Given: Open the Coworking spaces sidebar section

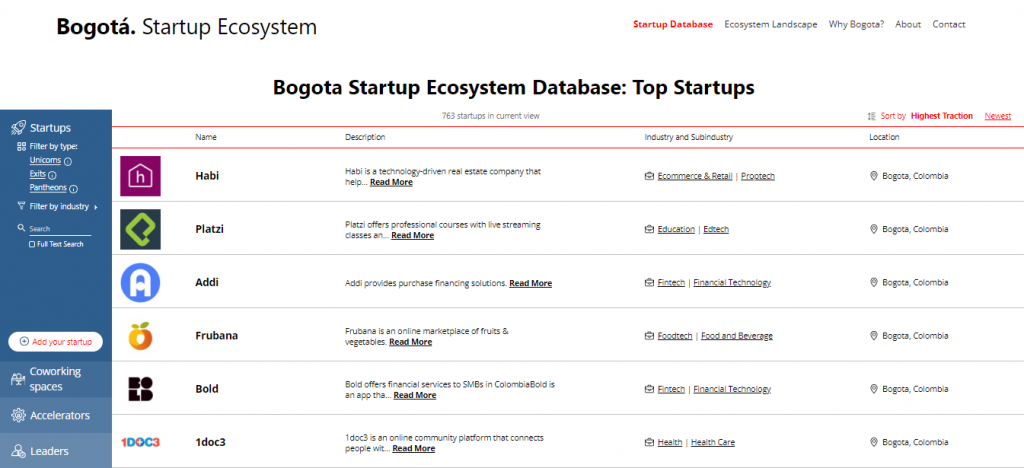Looking at the screenshot, I should click(55, 379).
